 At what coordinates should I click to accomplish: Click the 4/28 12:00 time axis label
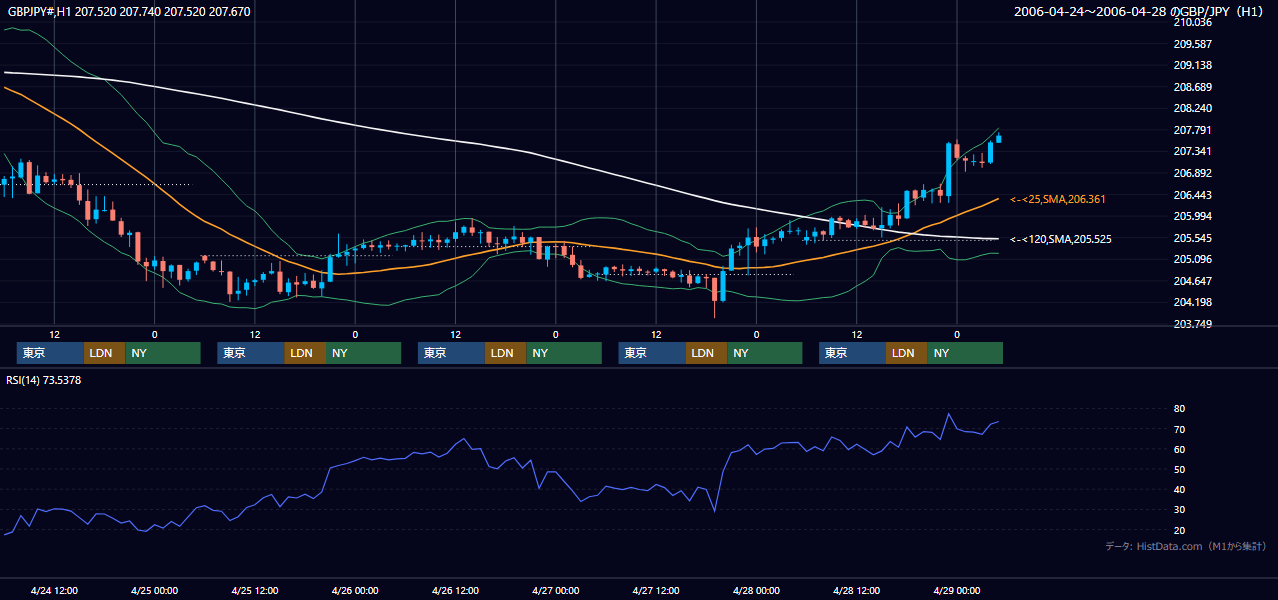pos(856,591)
